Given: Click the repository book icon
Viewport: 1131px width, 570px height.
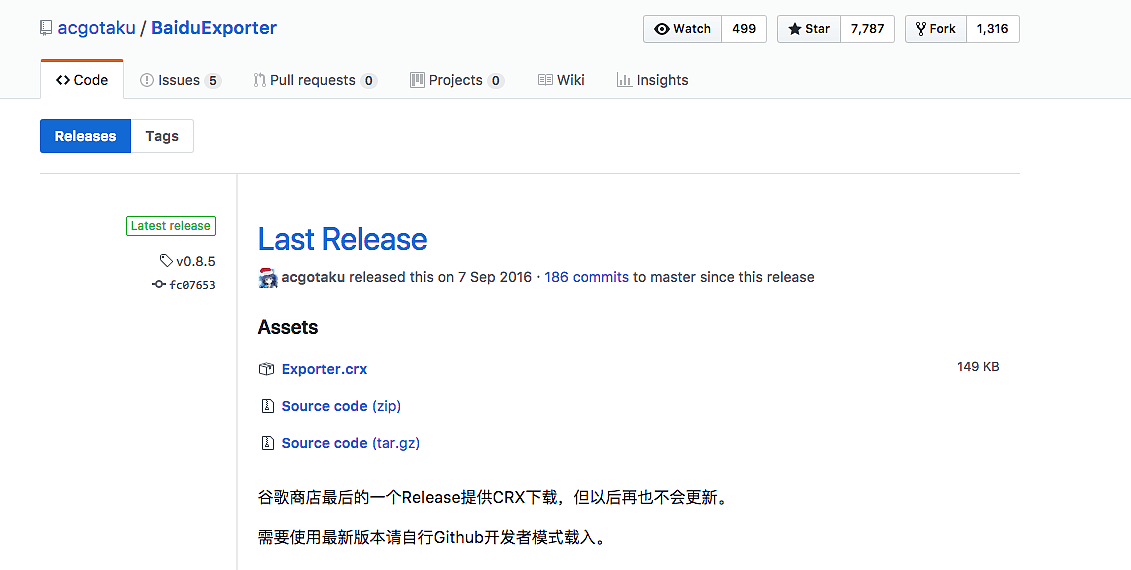Looking at the screenshot, I should pyautogui.click(x=46, y=29).
